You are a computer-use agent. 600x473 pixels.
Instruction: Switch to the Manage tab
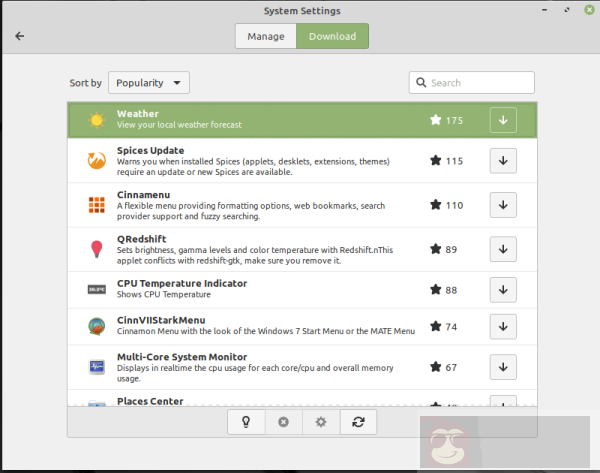pos(266,36)
